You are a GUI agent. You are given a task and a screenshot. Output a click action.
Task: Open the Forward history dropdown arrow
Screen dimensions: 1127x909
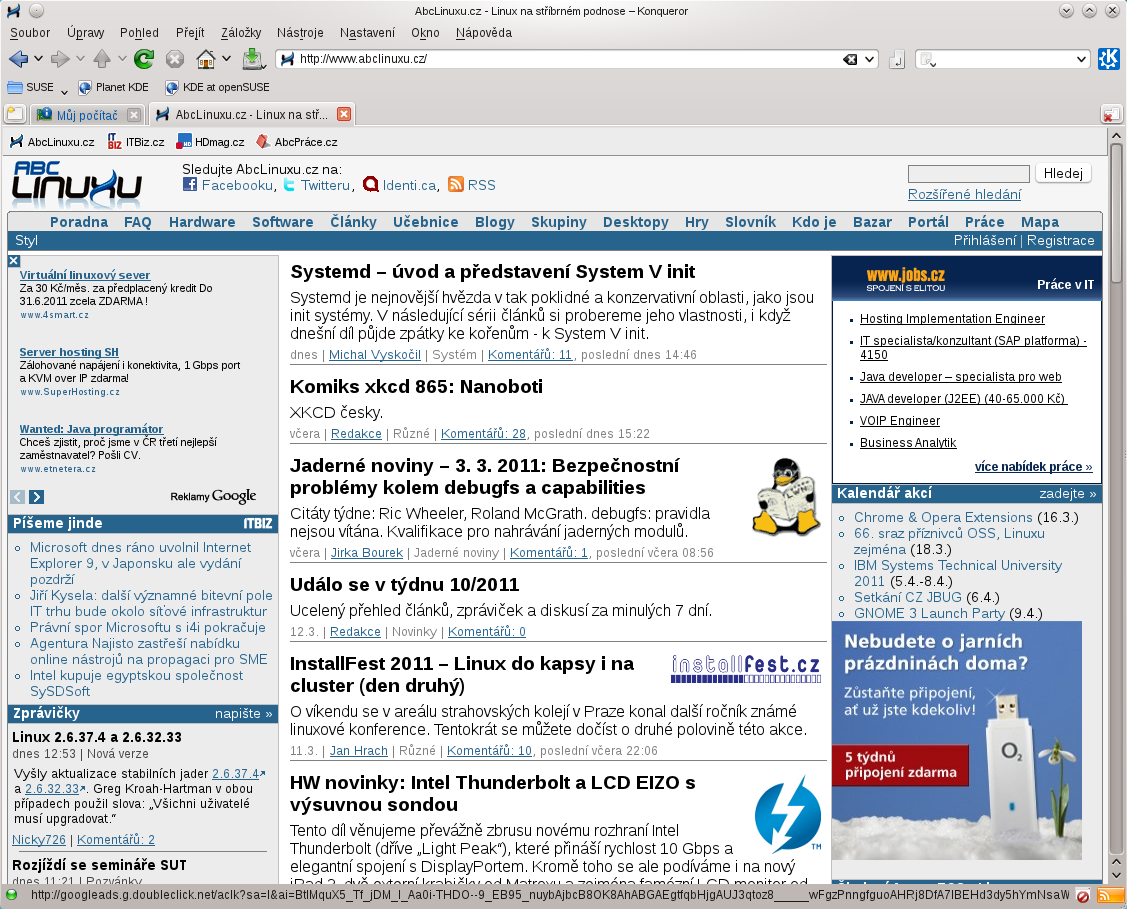(x=80, y=59)
